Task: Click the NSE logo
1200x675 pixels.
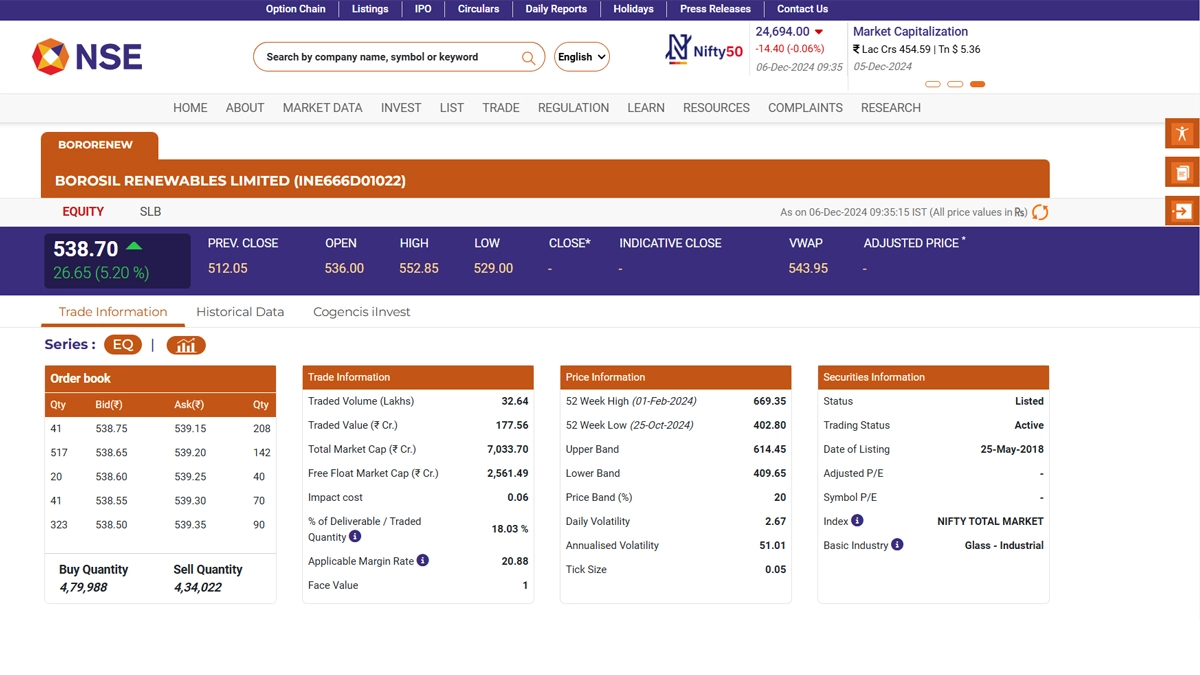Action: point(87,57)
